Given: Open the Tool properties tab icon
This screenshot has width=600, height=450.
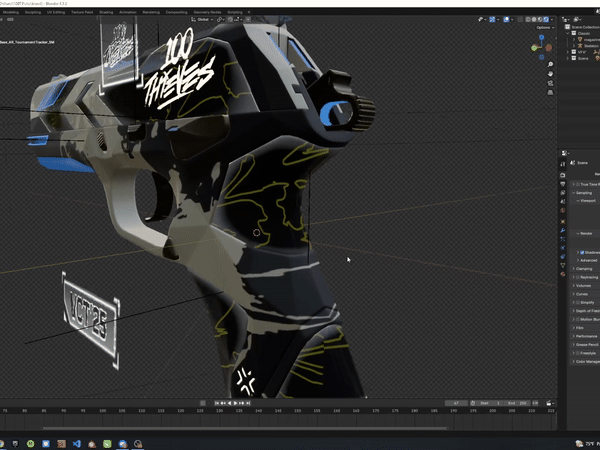Looking at the screenshot, I should pyautogui.click(x=562, y=164).
